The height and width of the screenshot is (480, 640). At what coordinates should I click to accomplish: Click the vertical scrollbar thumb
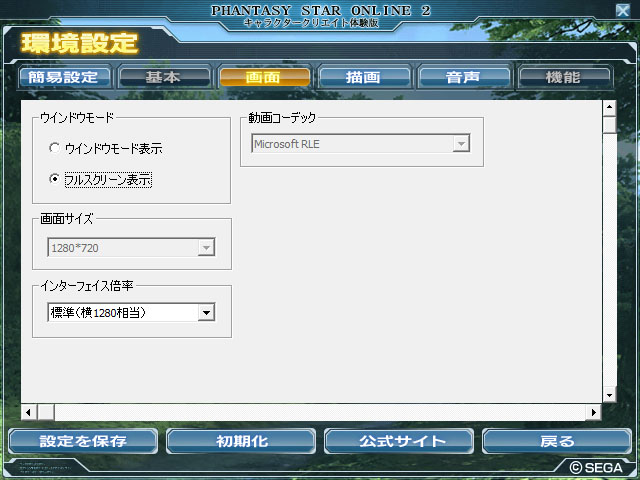coord(609,124)
